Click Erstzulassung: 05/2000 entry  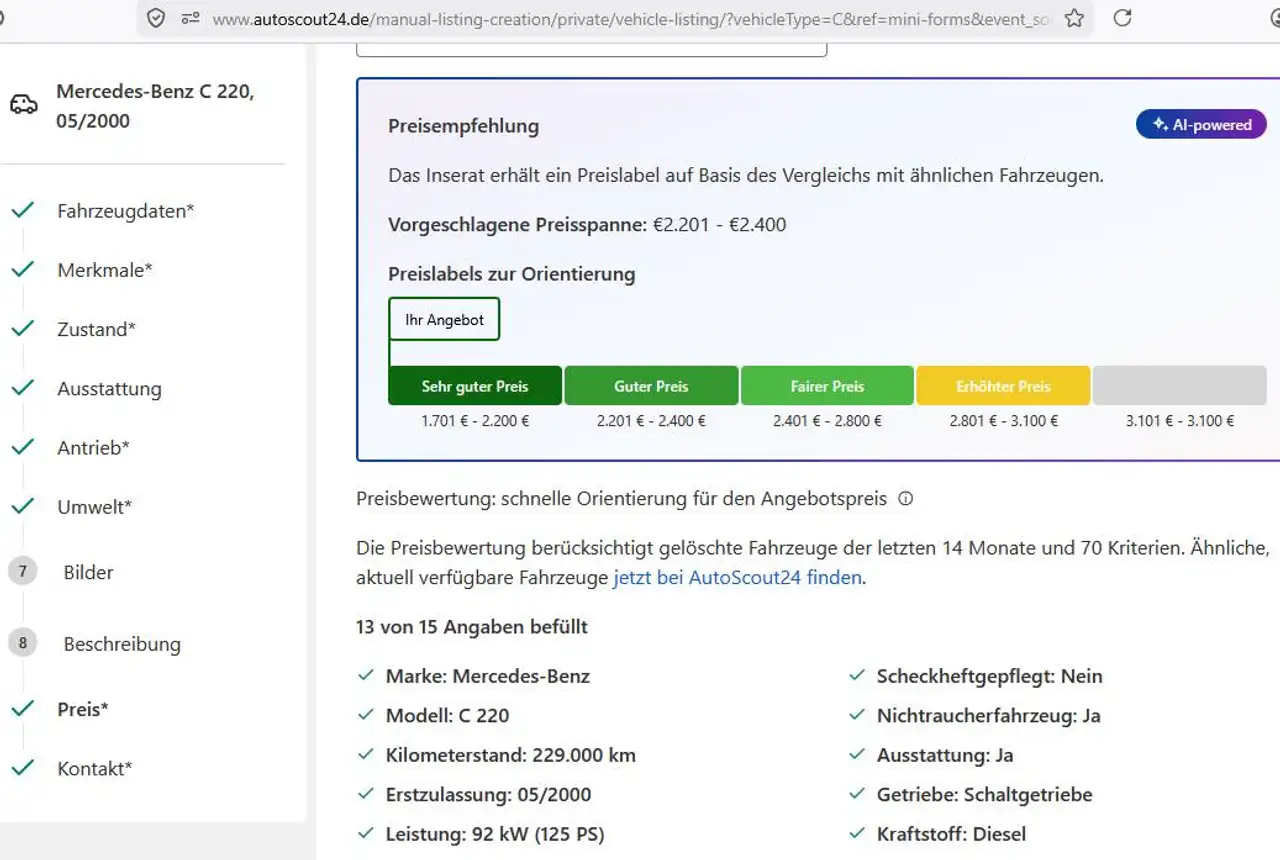488,795
